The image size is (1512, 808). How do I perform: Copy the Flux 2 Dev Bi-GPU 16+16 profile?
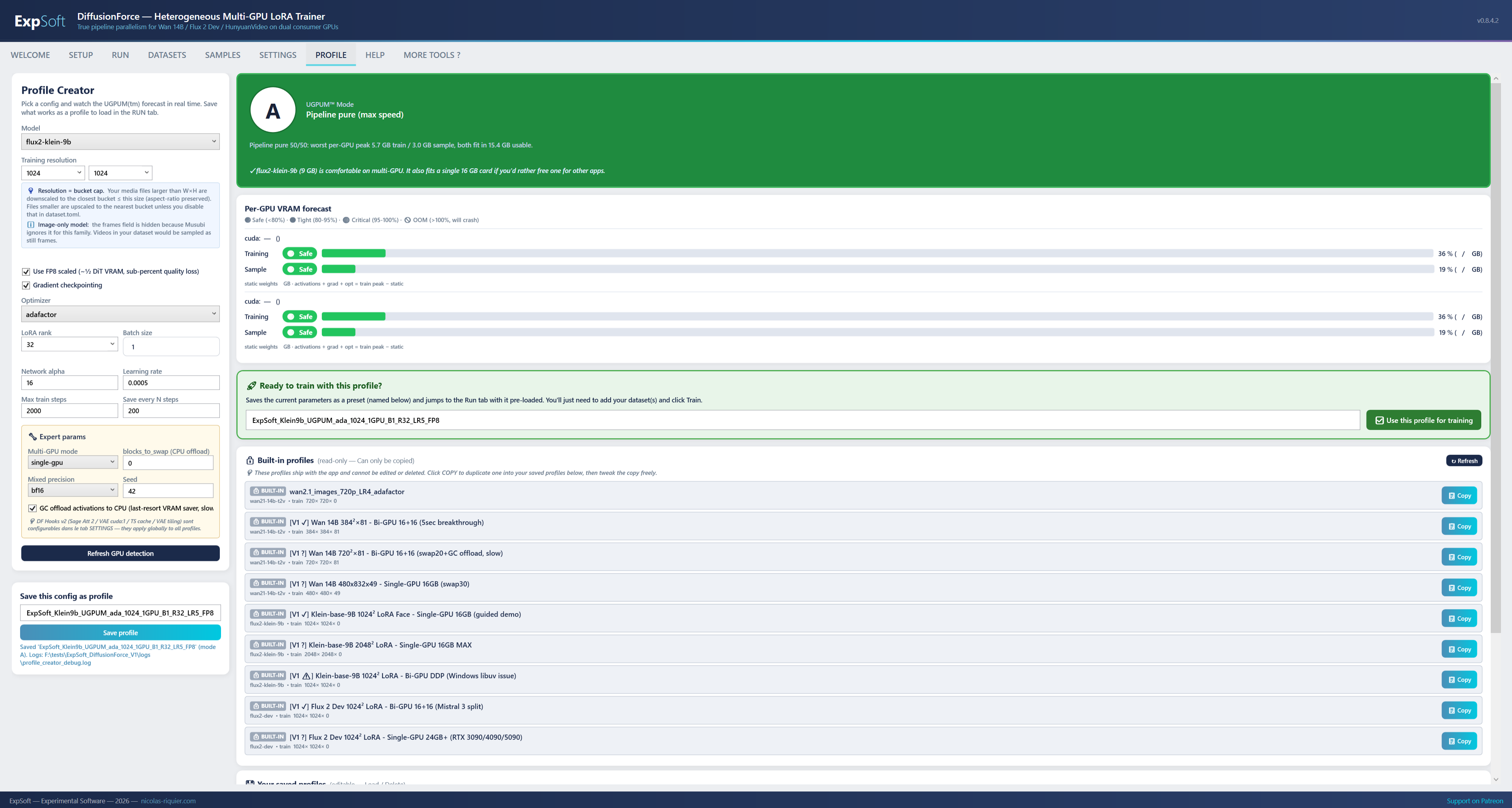[1459, 711]
